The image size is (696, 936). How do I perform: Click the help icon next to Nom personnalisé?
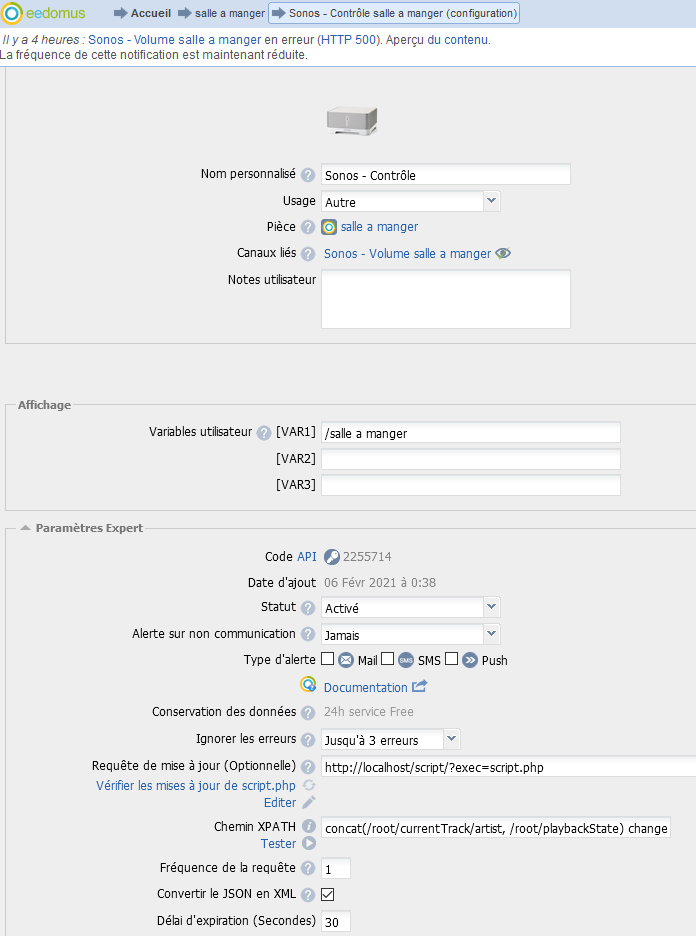click(x=308, y=175)
